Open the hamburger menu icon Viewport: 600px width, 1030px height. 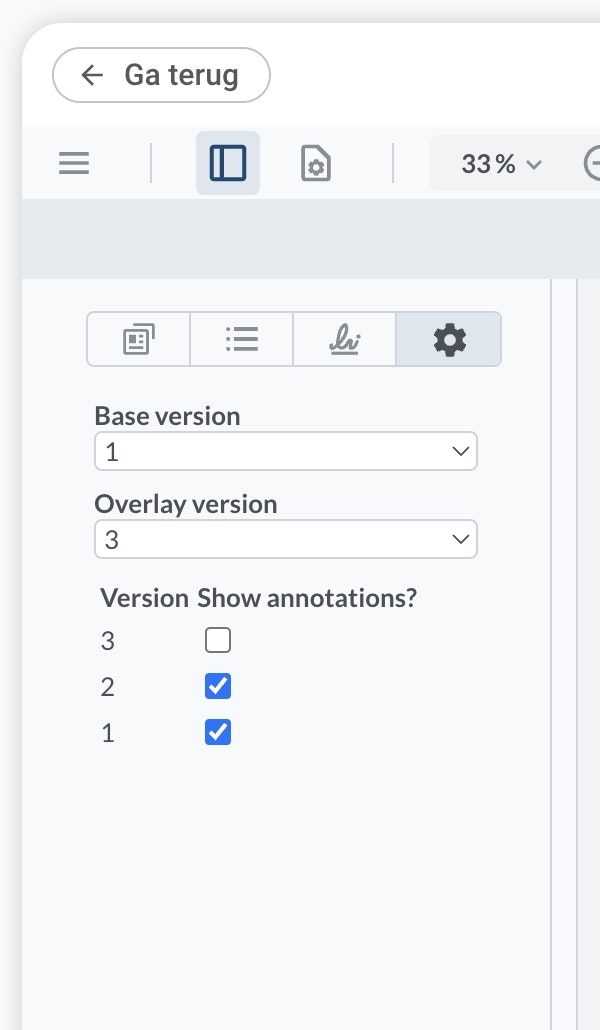click(74, 163)
